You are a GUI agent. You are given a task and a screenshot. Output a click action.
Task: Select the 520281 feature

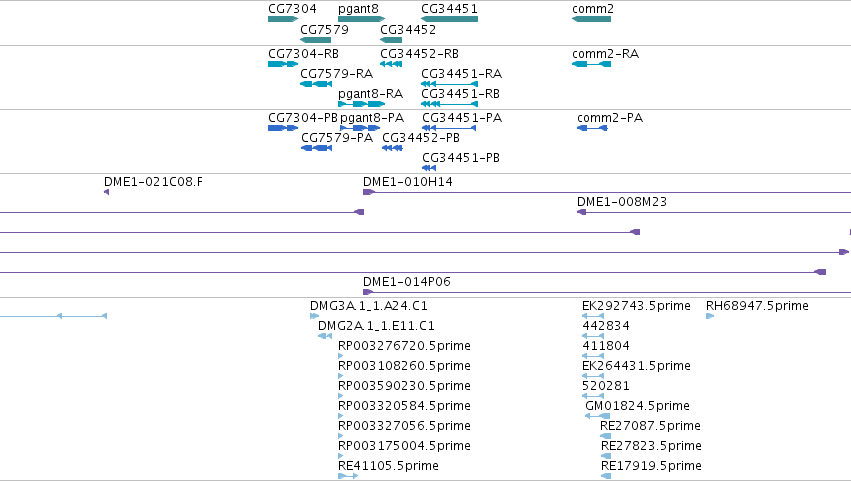coord(593,396)
